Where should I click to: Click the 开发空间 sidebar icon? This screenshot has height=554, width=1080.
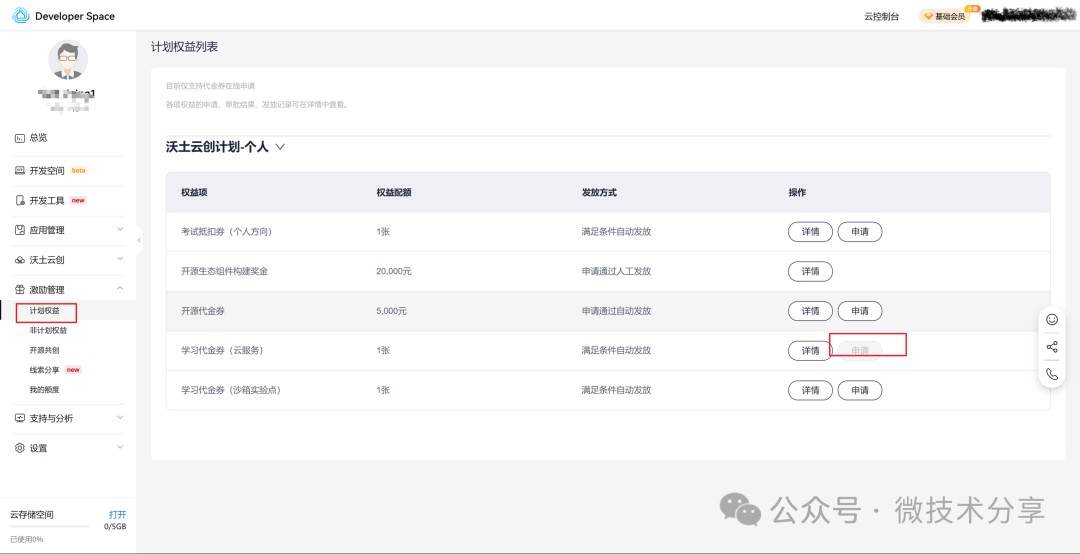click(20, 170)
